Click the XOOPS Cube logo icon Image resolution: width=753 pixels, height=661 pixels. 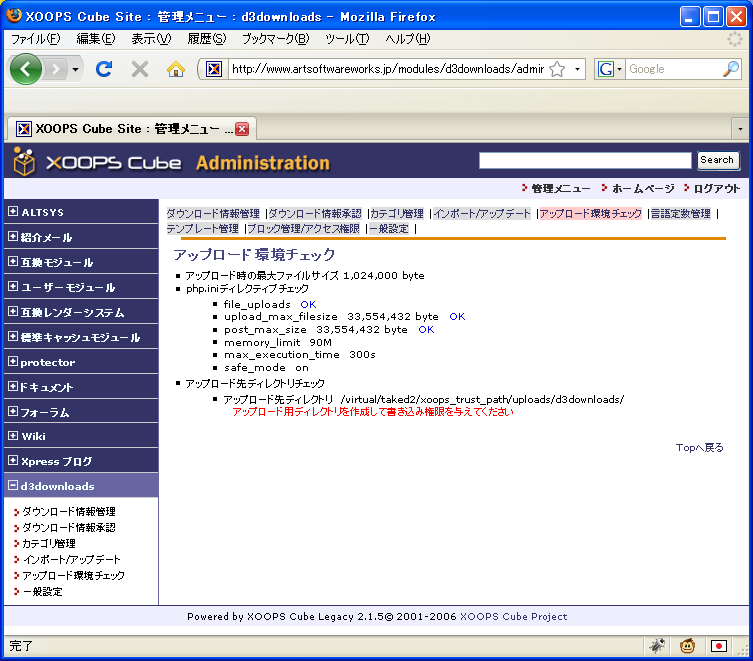tap(24, 161)
